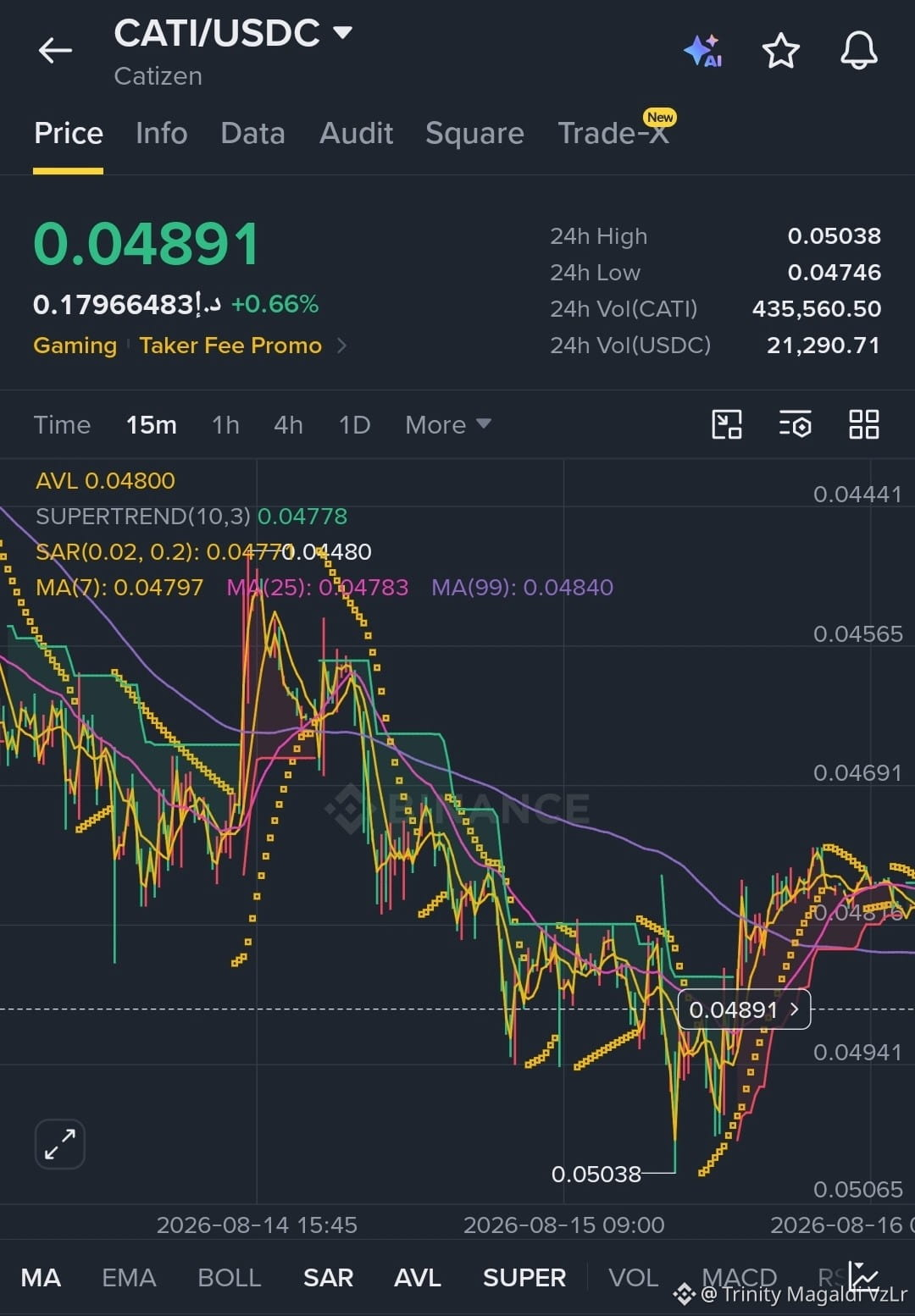This screenshot has height=1316, width=915.
Task: Toggle the EMA indicator
Action: coord(129,1277)
